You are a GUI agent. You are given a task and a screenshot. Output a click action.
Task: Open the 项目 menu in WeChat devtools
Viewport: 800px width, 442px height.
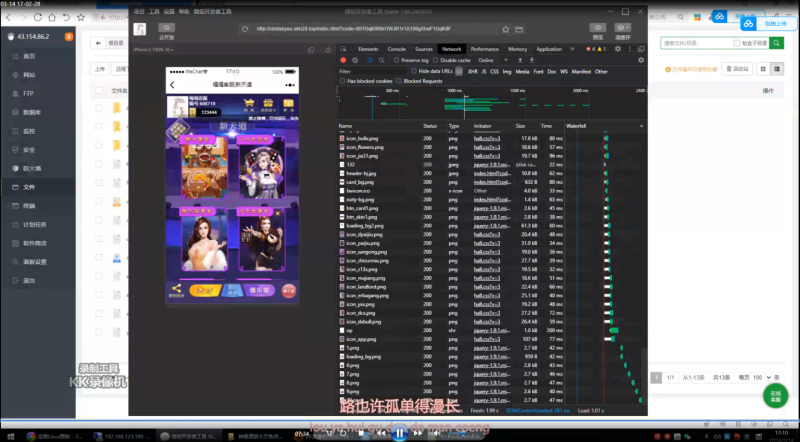coord(139,12)
